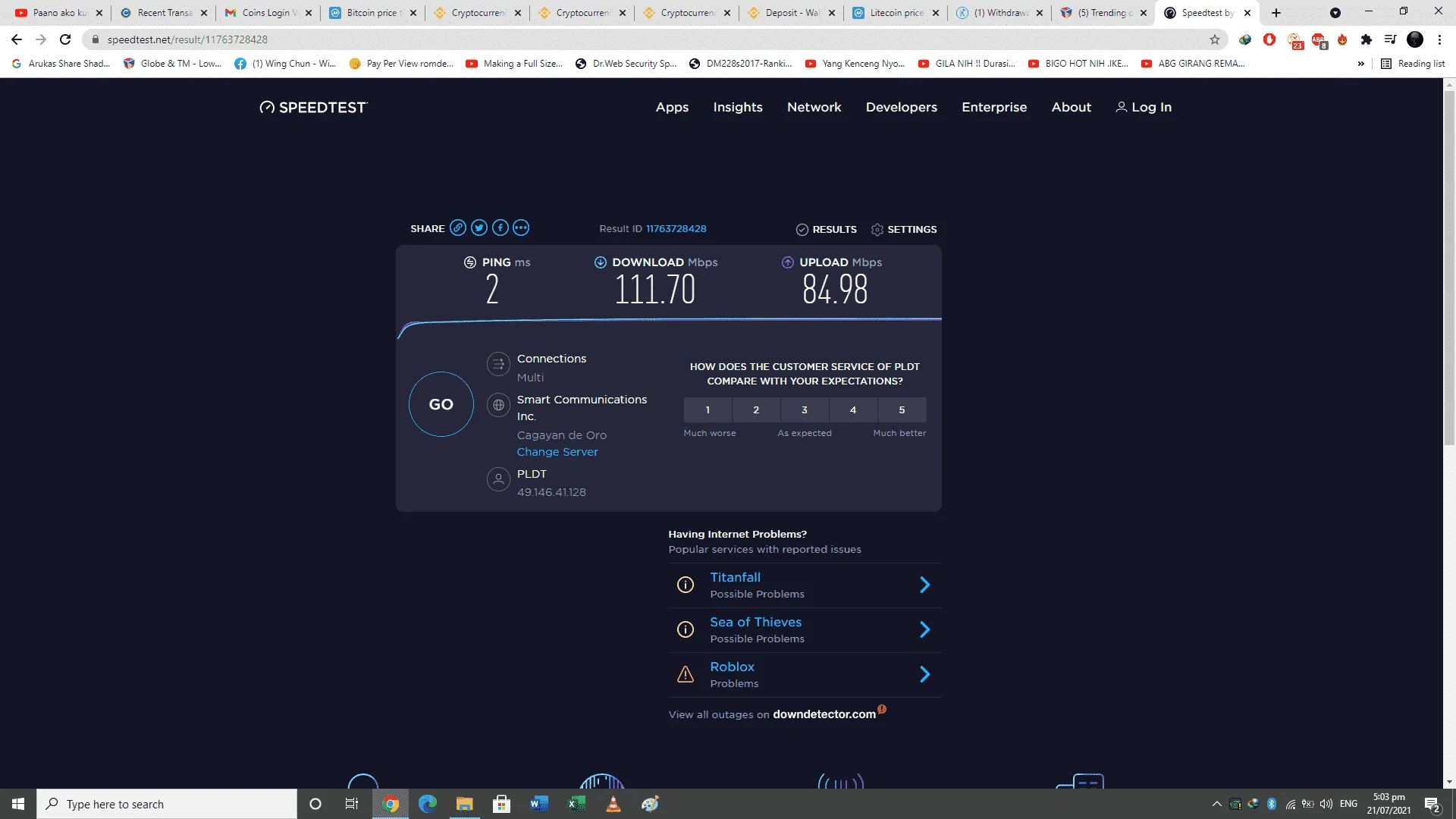The image size is (1456, 819).
Task: Start a new test with GO
Action: (x=441, y=404)
